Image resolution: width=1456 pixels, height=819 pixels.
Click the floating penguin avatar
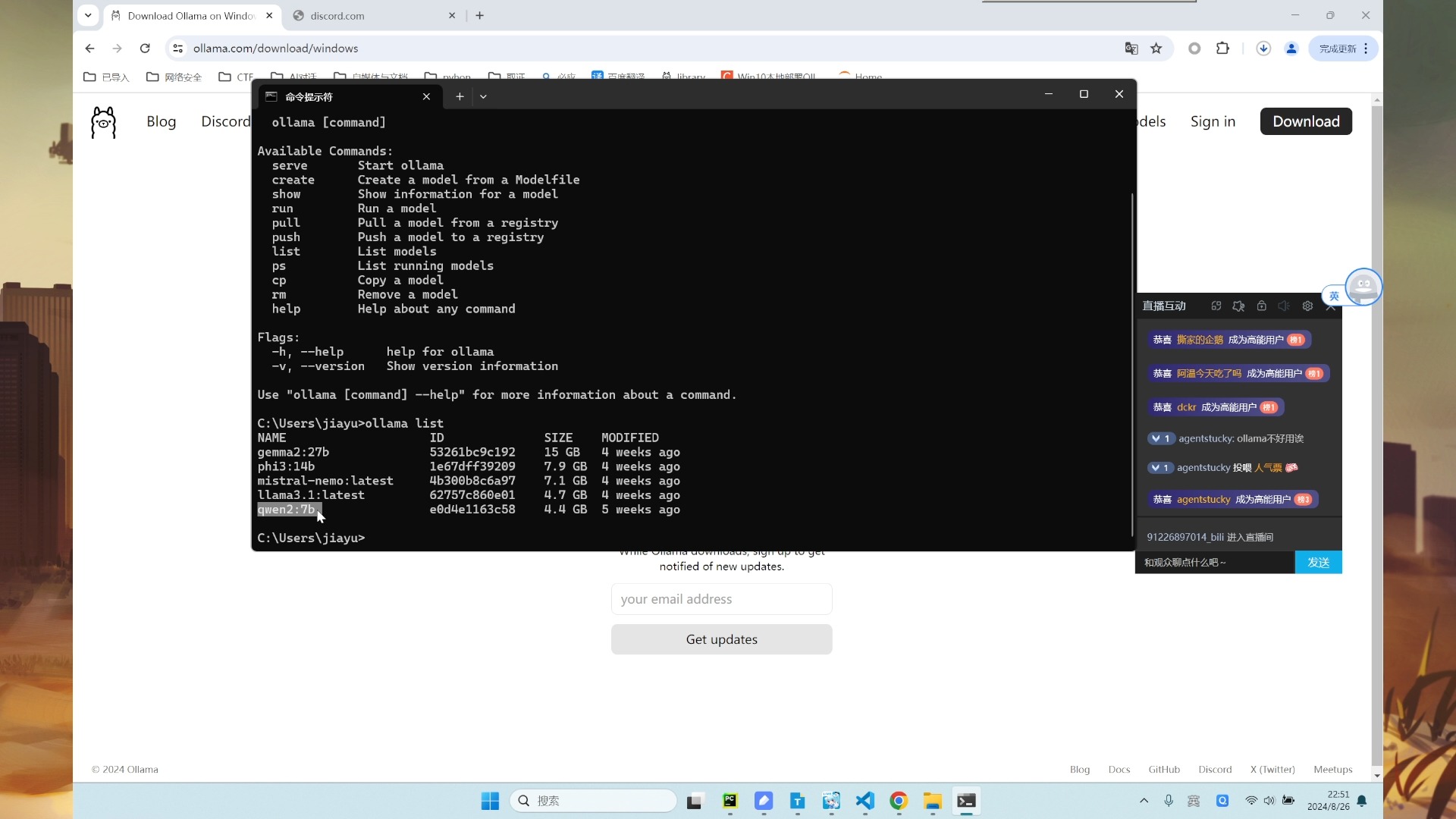click(x=1363, y=287)
